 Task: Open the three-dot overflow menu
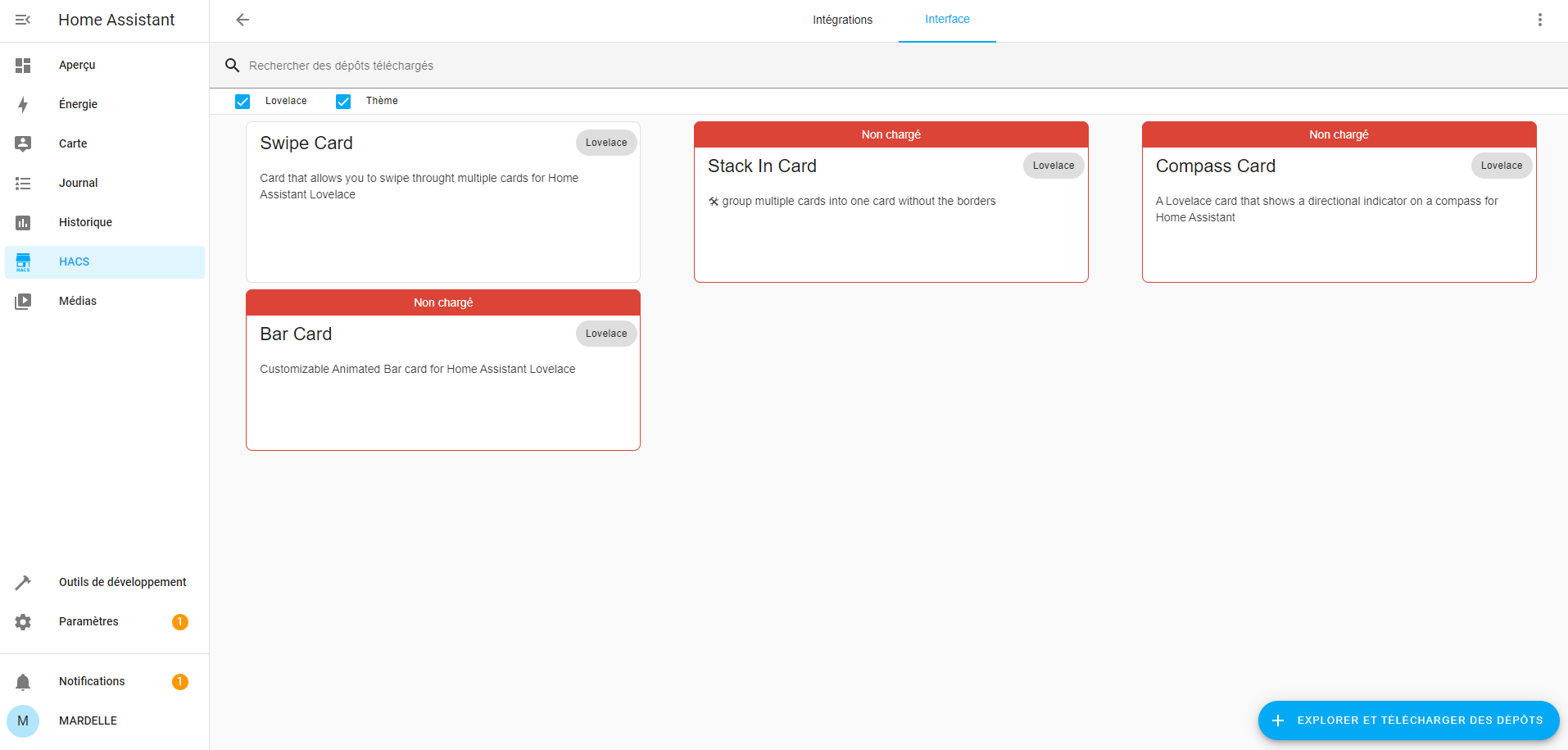point(1540,20)
